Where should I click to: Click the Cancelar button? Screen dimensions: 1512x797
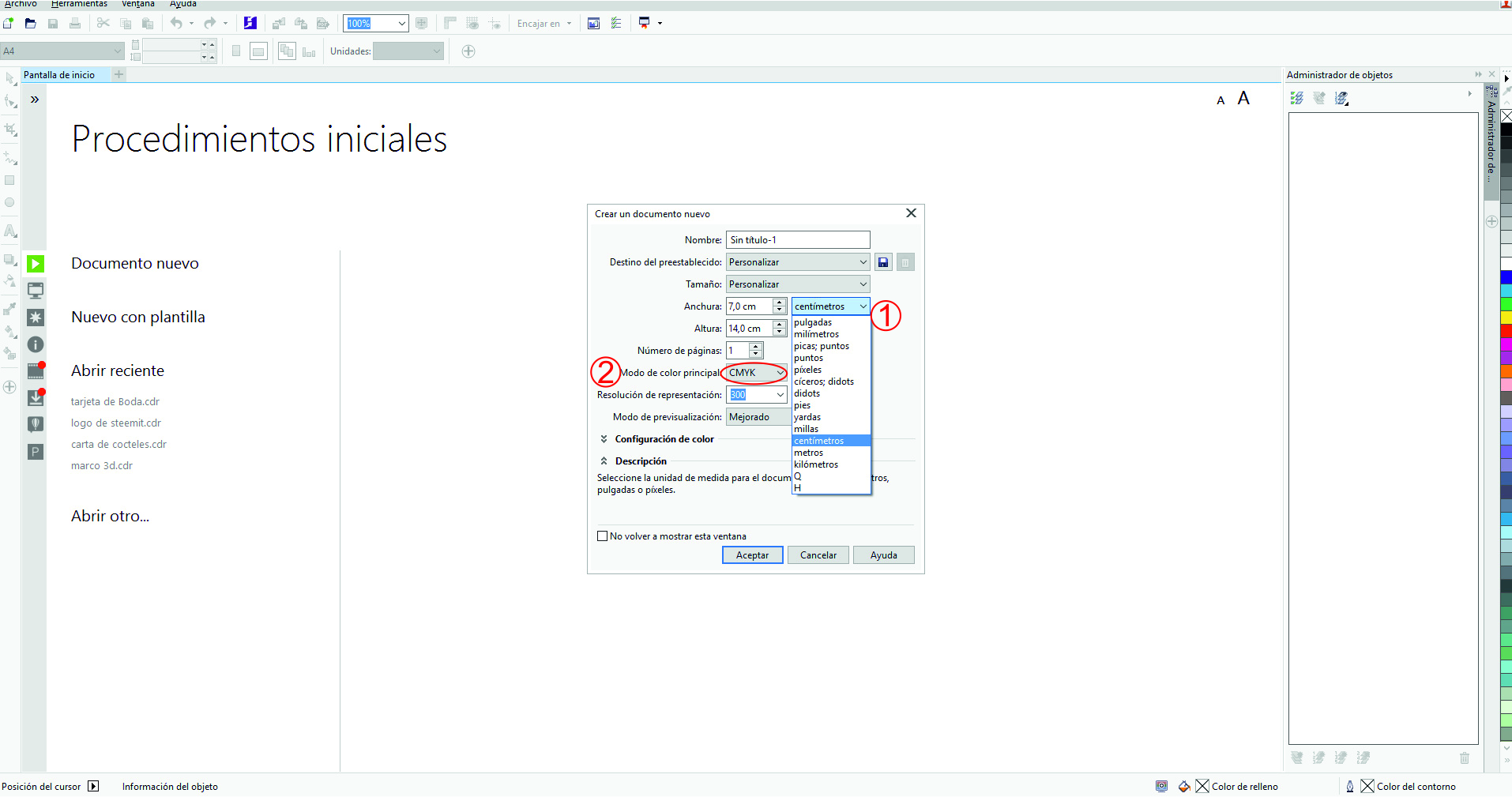(x=818, y=555)
